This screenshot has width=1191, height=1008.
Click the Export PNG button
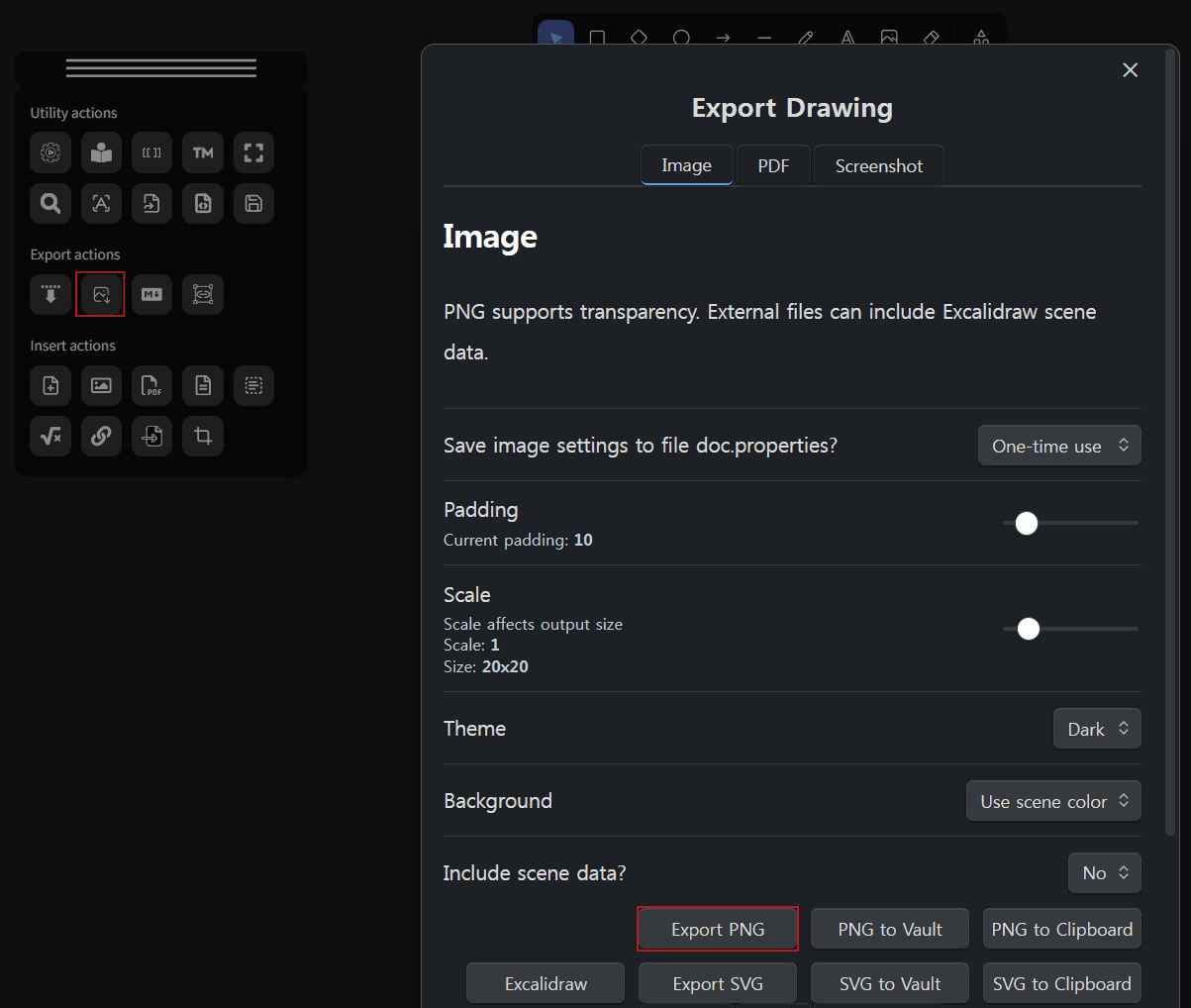[x=718, y=929]
